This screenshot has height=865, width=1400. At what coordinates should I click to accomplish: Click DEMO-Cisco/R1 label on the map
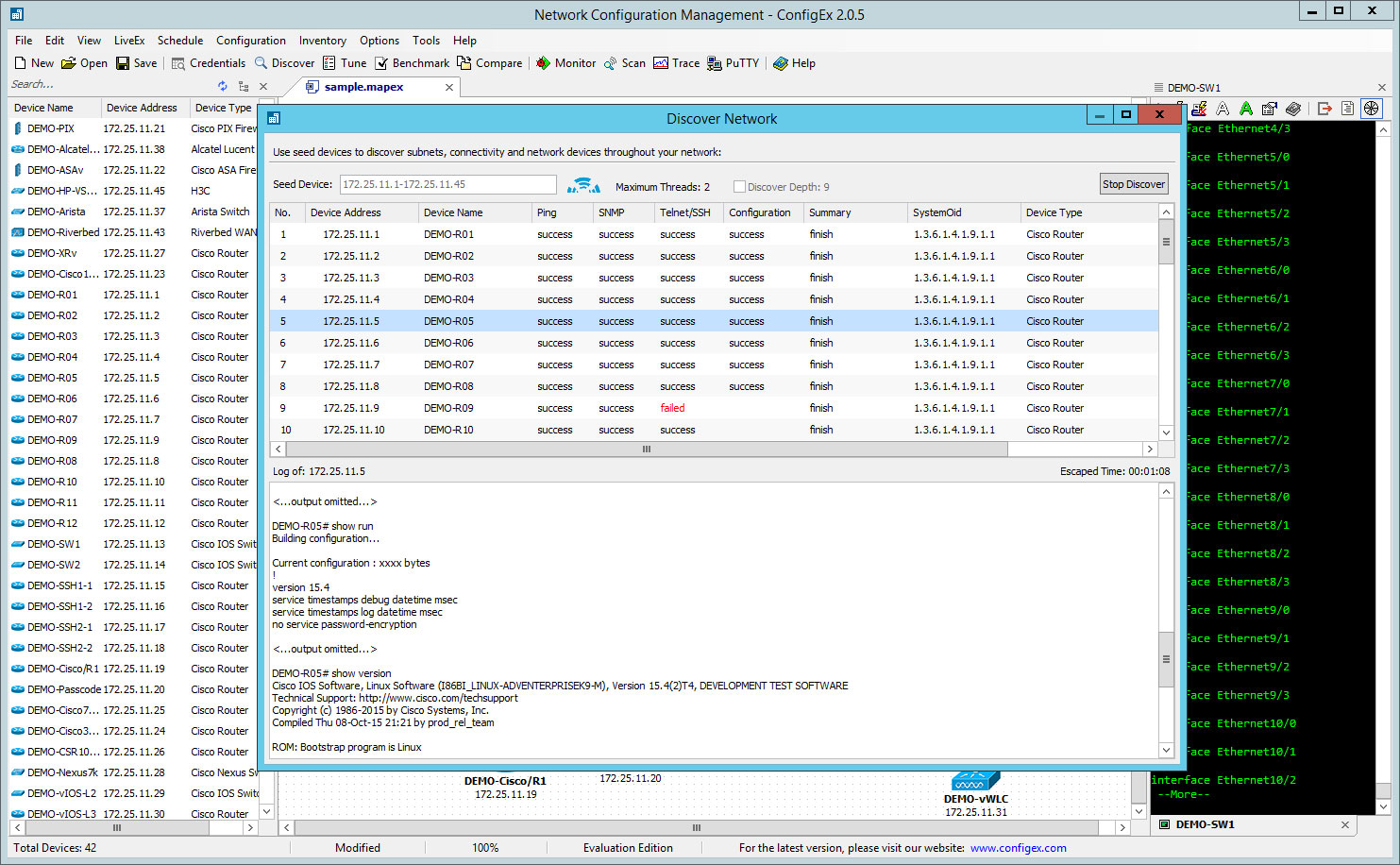[x=505, y=781]
